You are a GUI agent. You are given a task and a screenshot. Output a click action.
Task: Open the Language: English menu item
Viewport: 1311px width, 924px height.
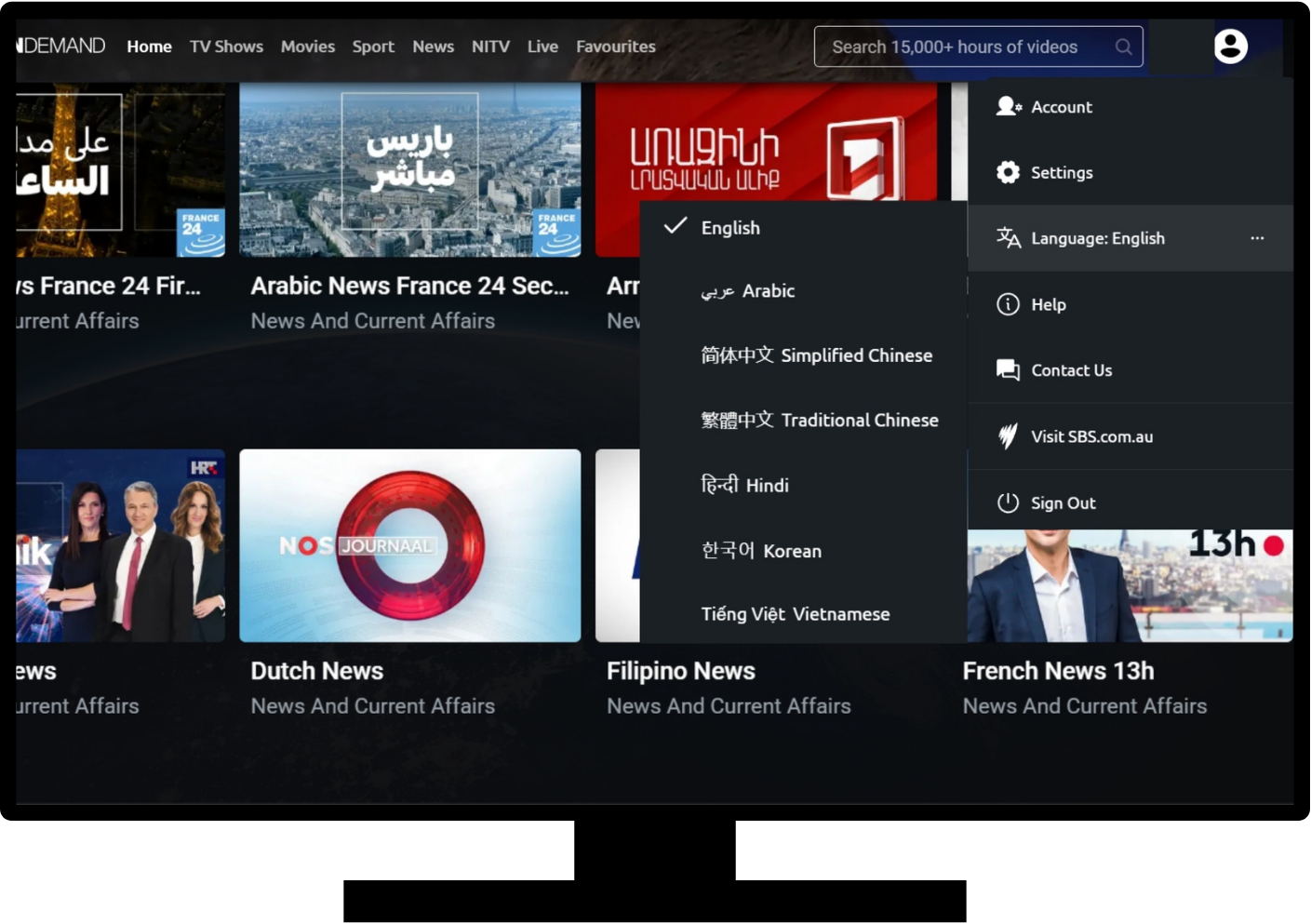pyautogui.click(x=1130, y=238)
